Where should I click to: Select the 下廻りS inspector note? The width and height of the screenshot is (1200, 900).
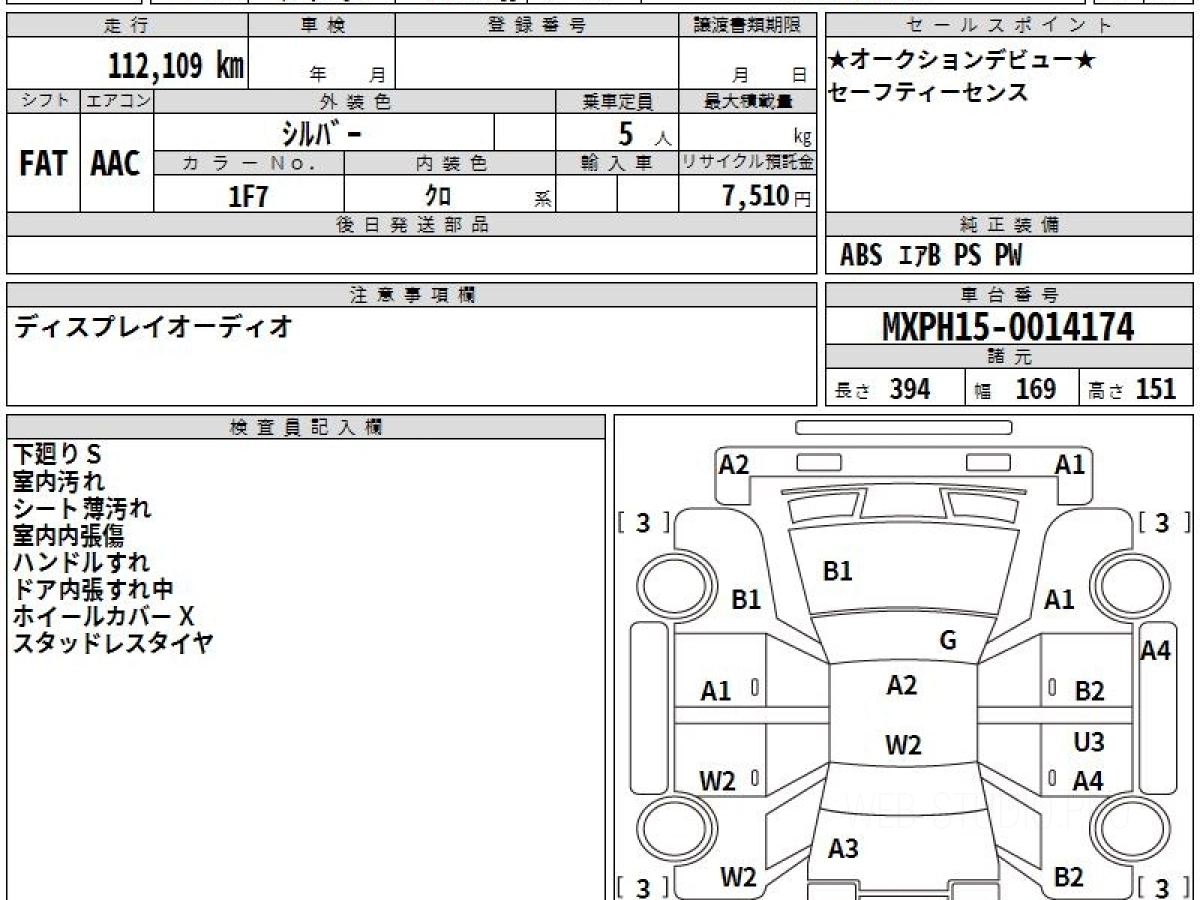click(57, 455)
